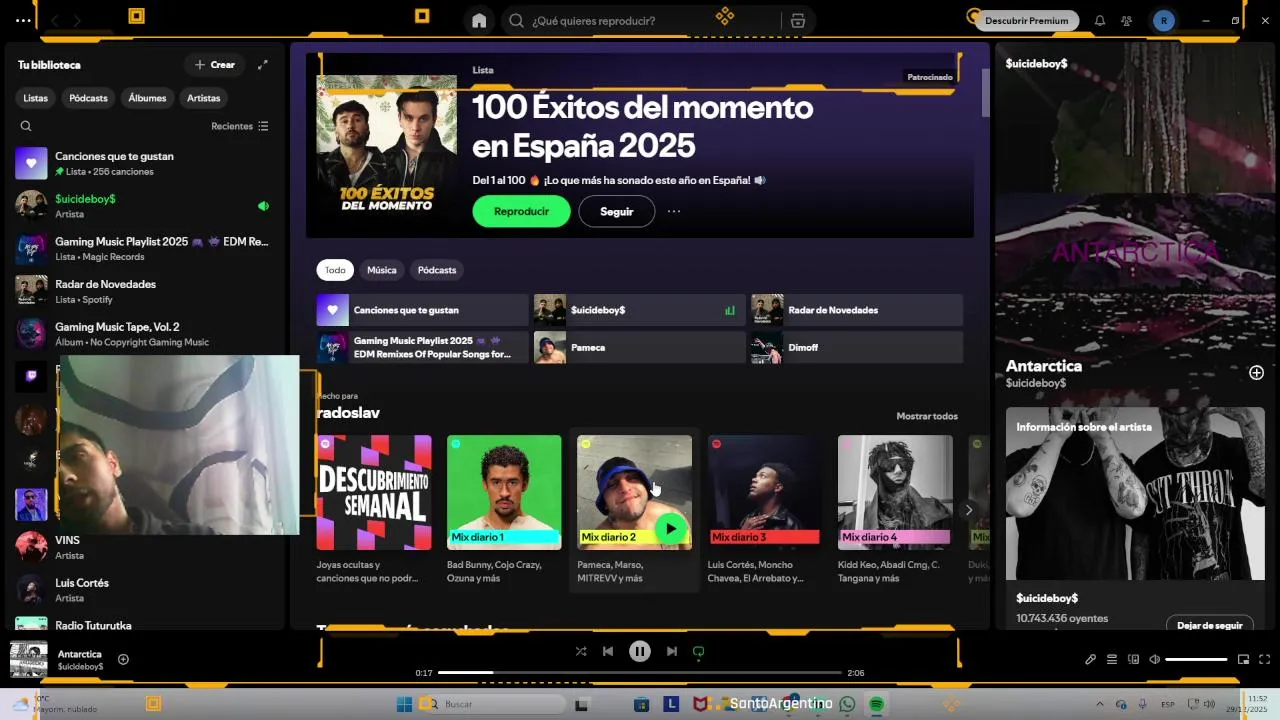Go to the Spotify Home page
The width and height of the screenshot is (1280, 720).
479,20
